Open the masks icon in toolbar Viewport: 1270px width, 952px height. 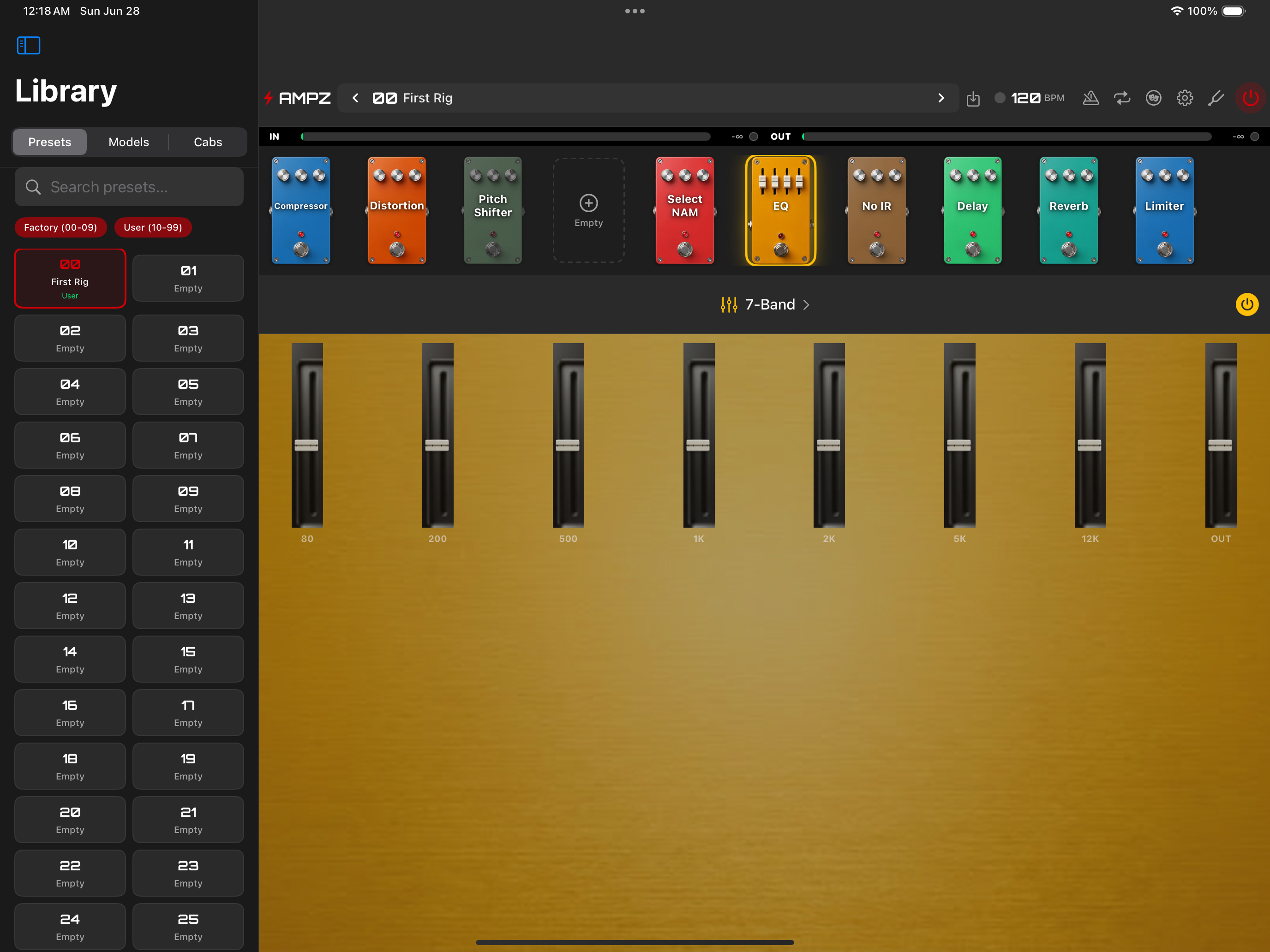(x=1153, y=98)
